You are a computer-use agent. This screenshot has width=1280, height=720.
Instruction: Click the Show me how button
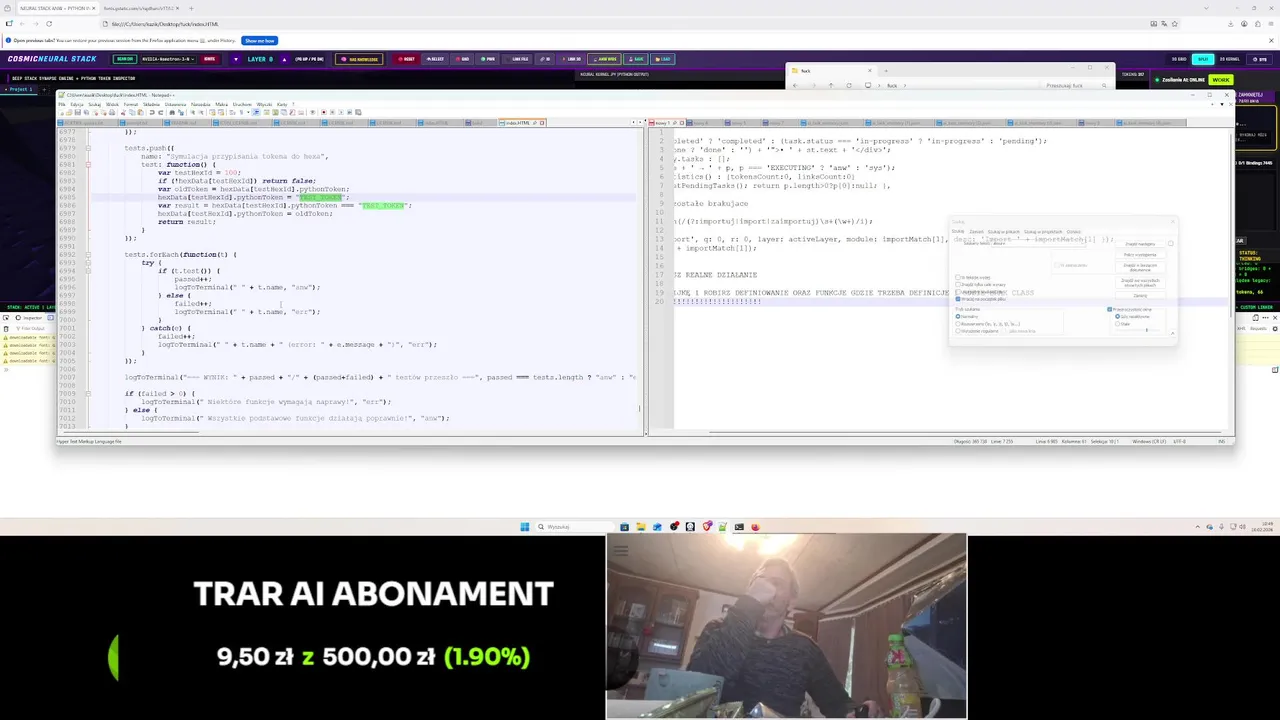click(x=259, y=40)
